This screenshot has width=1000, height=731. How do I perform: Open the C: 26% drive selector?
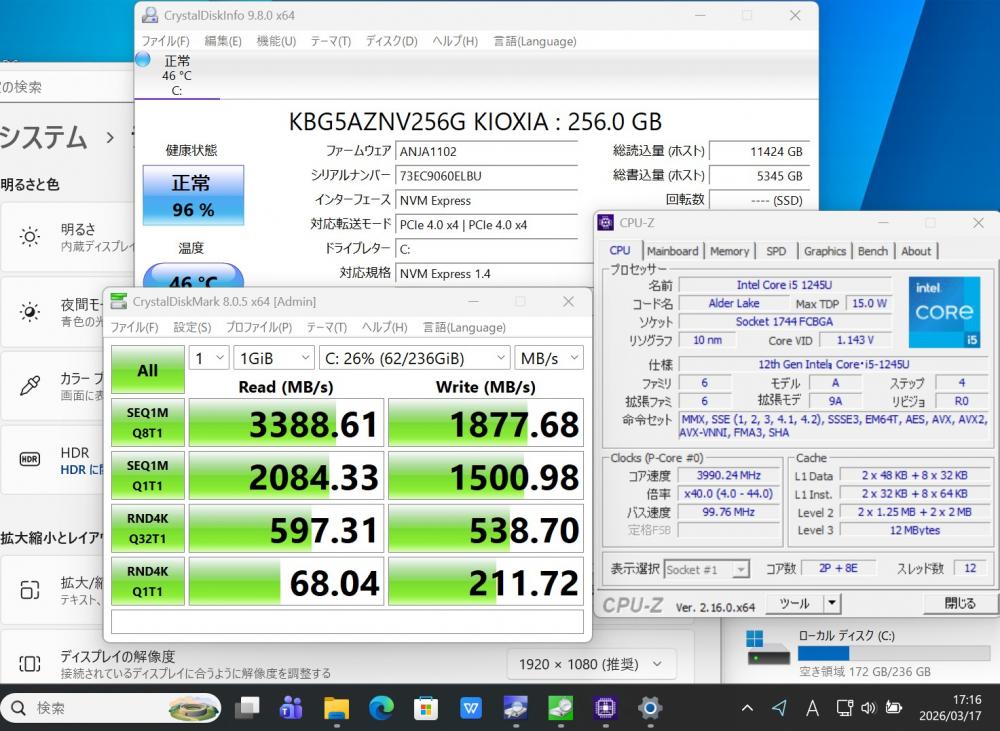(414, 357)
